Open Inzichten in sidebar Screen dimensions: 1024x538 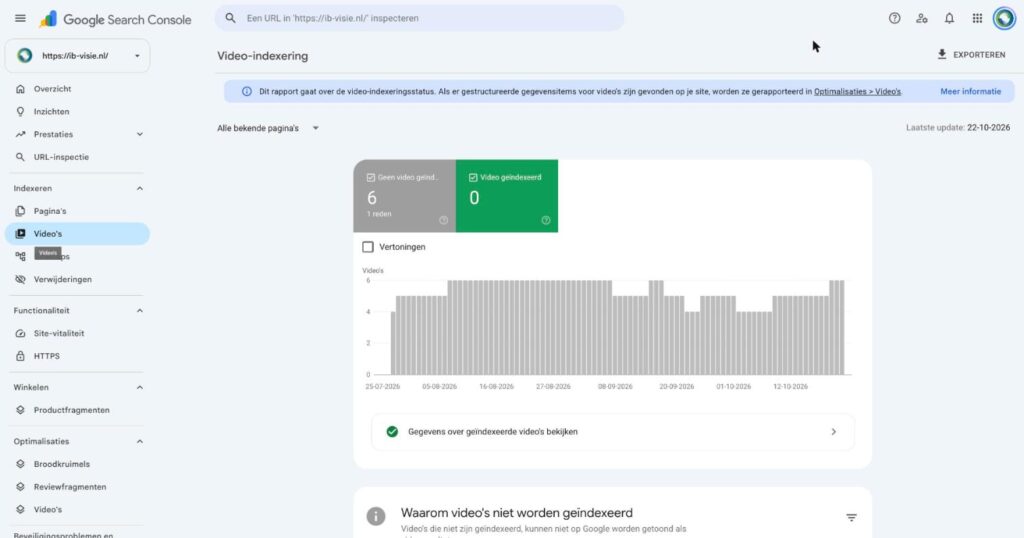(x=77, y=112)
